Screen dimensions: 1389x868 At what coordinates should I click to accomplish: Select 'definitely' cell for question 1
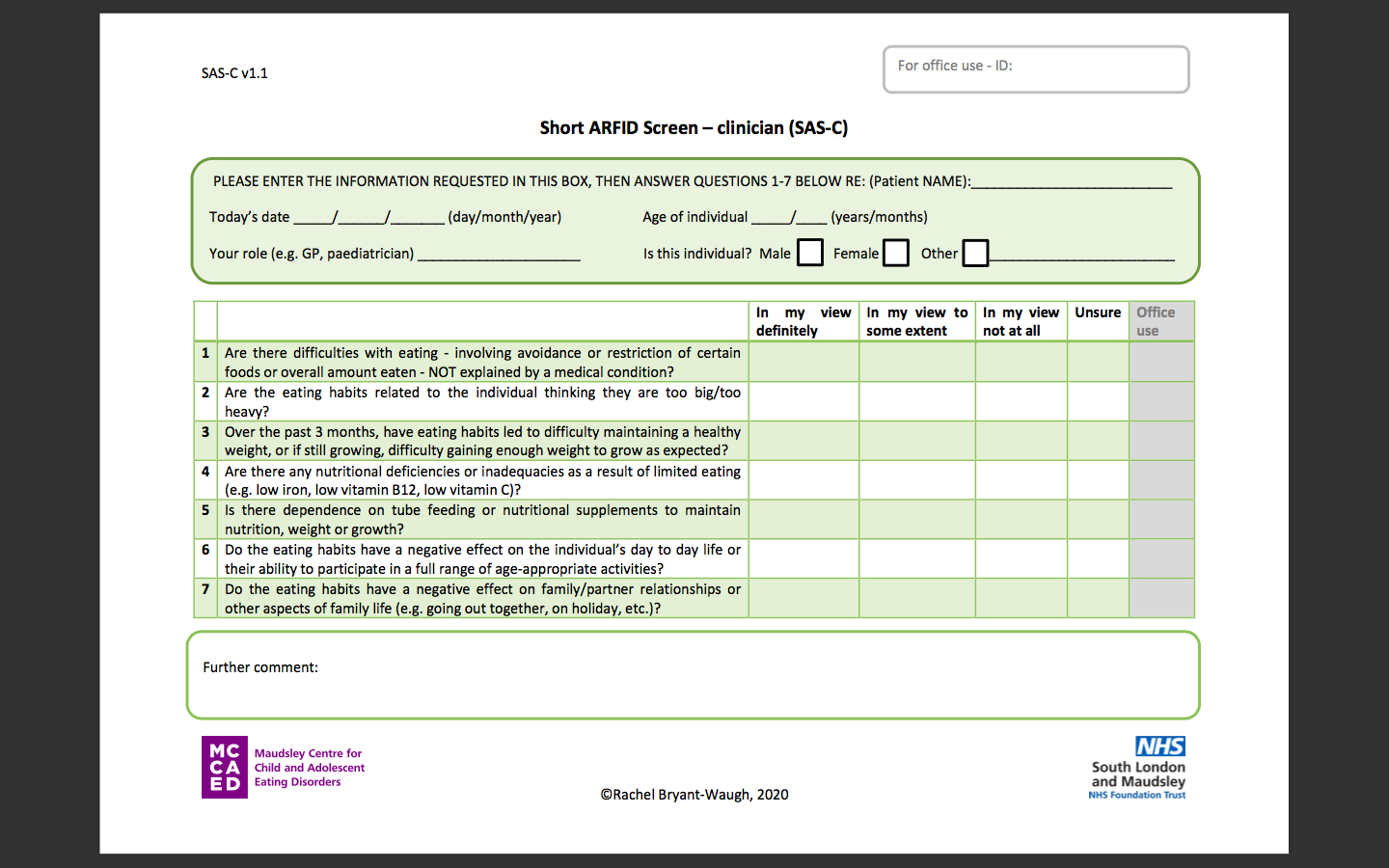(x=803, y=363)
